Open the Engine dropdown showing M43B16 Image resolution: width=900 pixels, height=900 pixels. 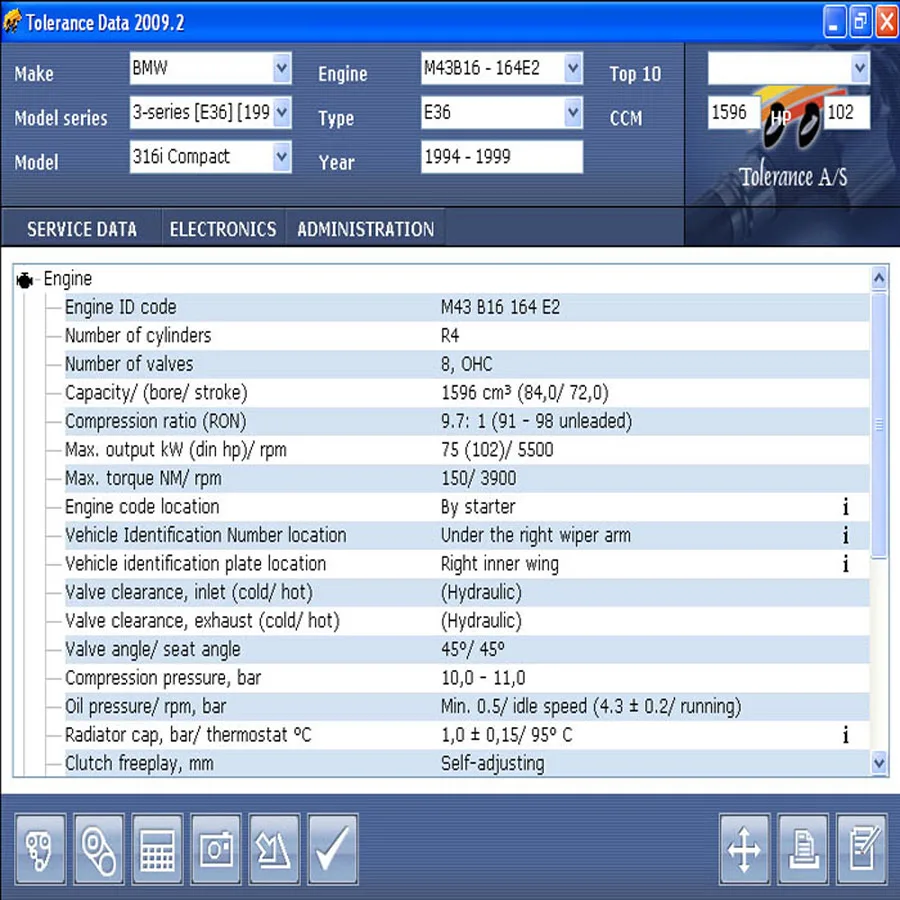click(573, 68)
